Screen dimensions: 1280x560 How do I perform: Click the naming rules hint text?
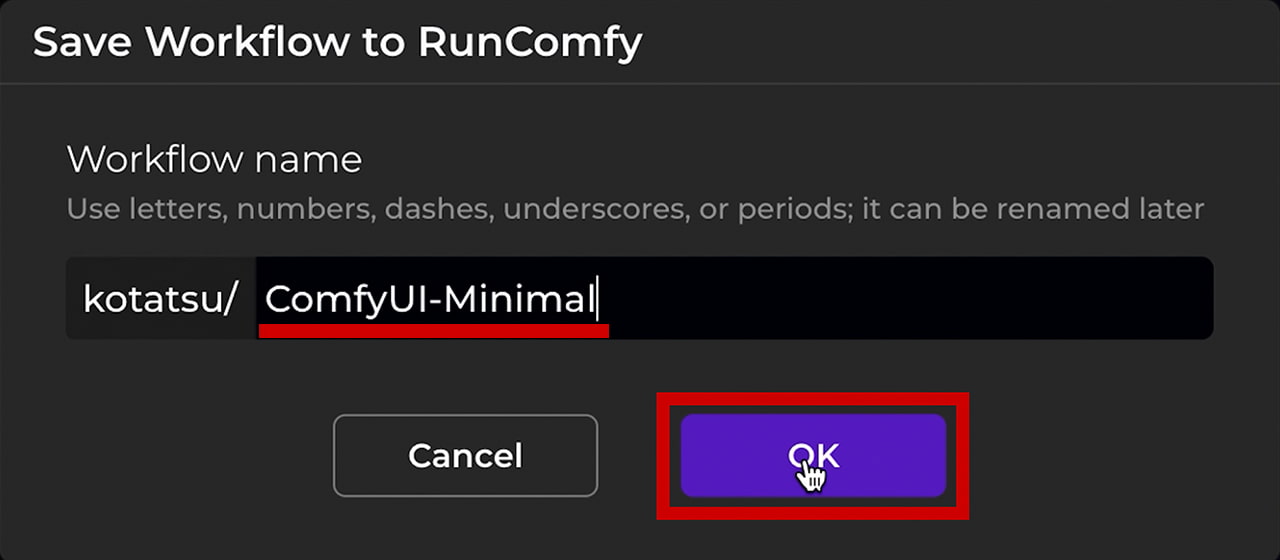coord(635,210)
